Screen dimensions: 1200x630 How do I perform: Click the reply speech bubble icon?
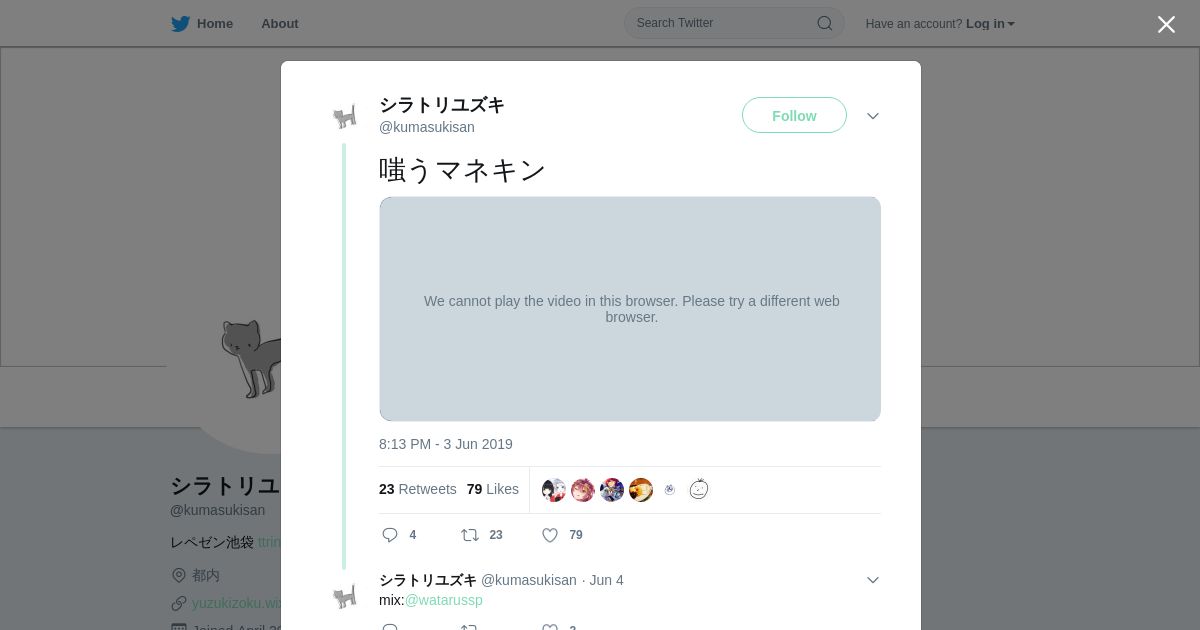pos(390,535)
